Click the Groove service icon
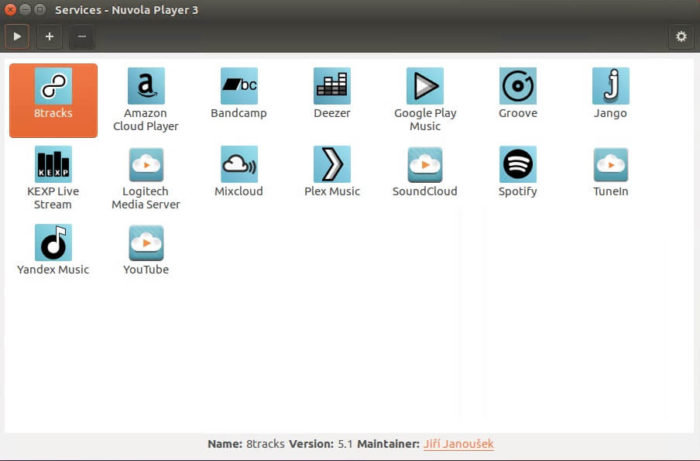Screen dimensions: 700x461 click(x=518, y=86)
